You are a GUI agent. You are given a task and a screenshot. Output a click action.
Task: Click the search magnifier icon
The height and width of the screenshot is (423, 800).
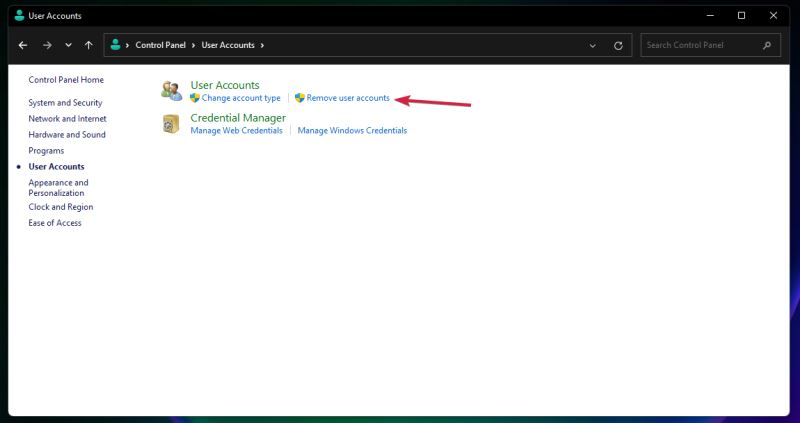[x=767, y=46]
